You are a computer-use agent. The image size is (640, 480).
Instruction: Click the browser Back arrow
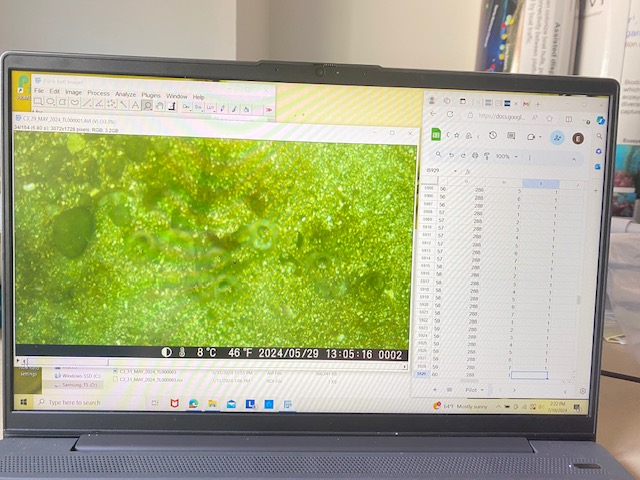tap(433, 113)
